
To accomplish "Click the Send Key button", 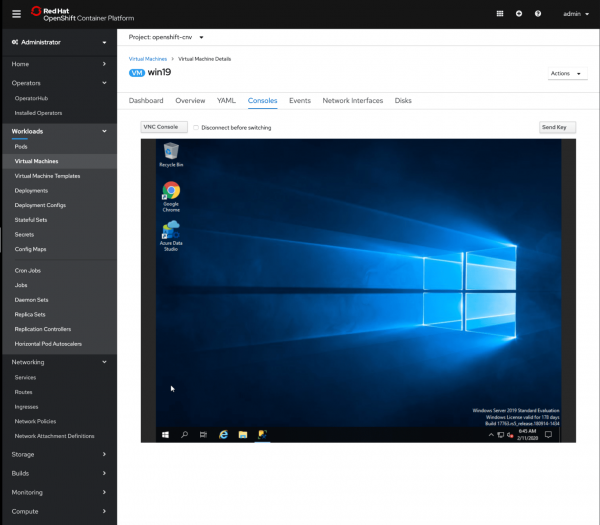I will pos(556,127).
